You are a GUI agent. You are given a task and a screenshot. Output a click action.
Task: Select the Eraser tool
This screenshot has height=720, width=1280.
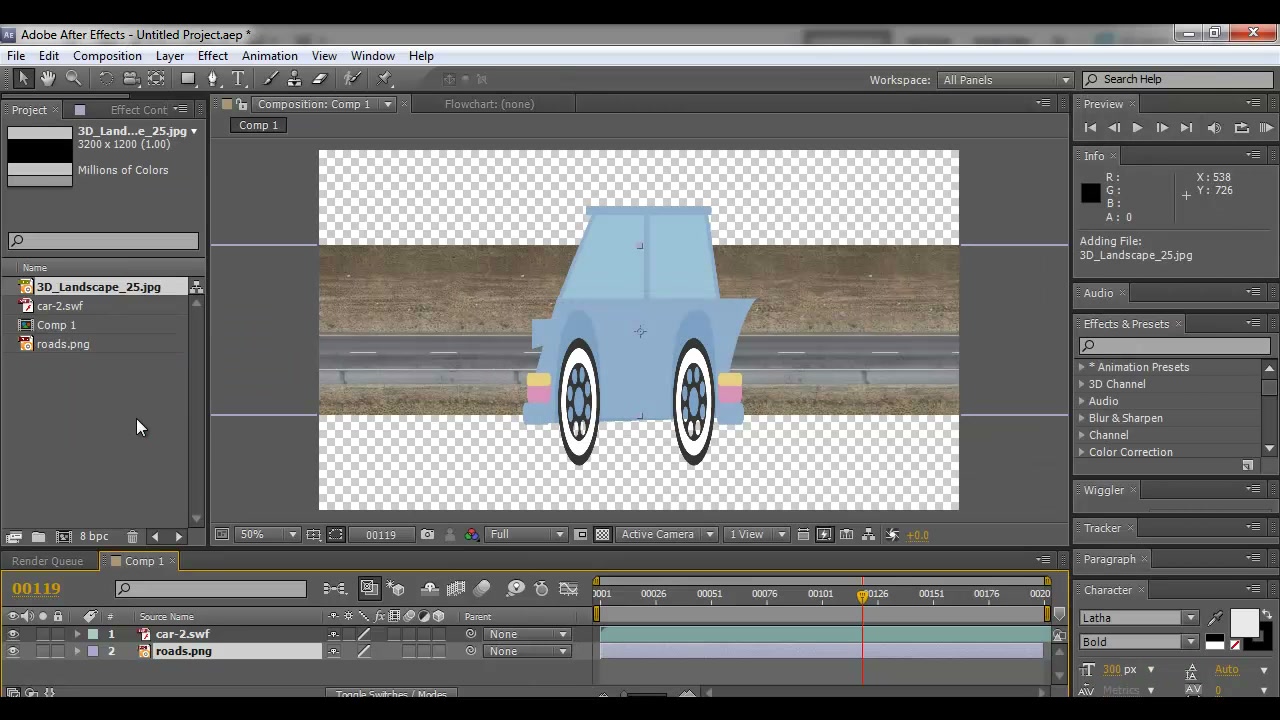click(x=320, y=79)
